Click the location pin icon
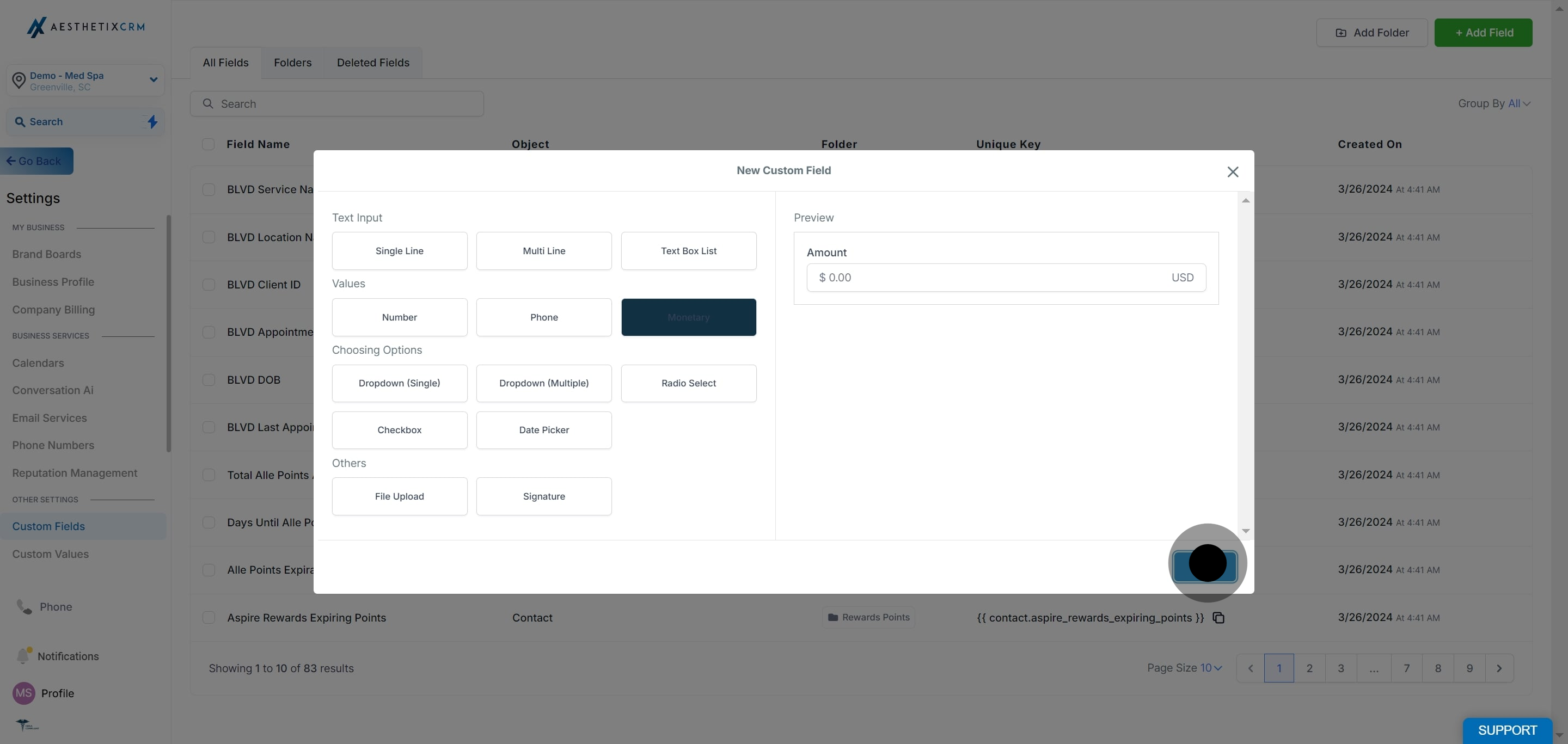Viewport: 1568px width, 744px height. pos(19,81)
